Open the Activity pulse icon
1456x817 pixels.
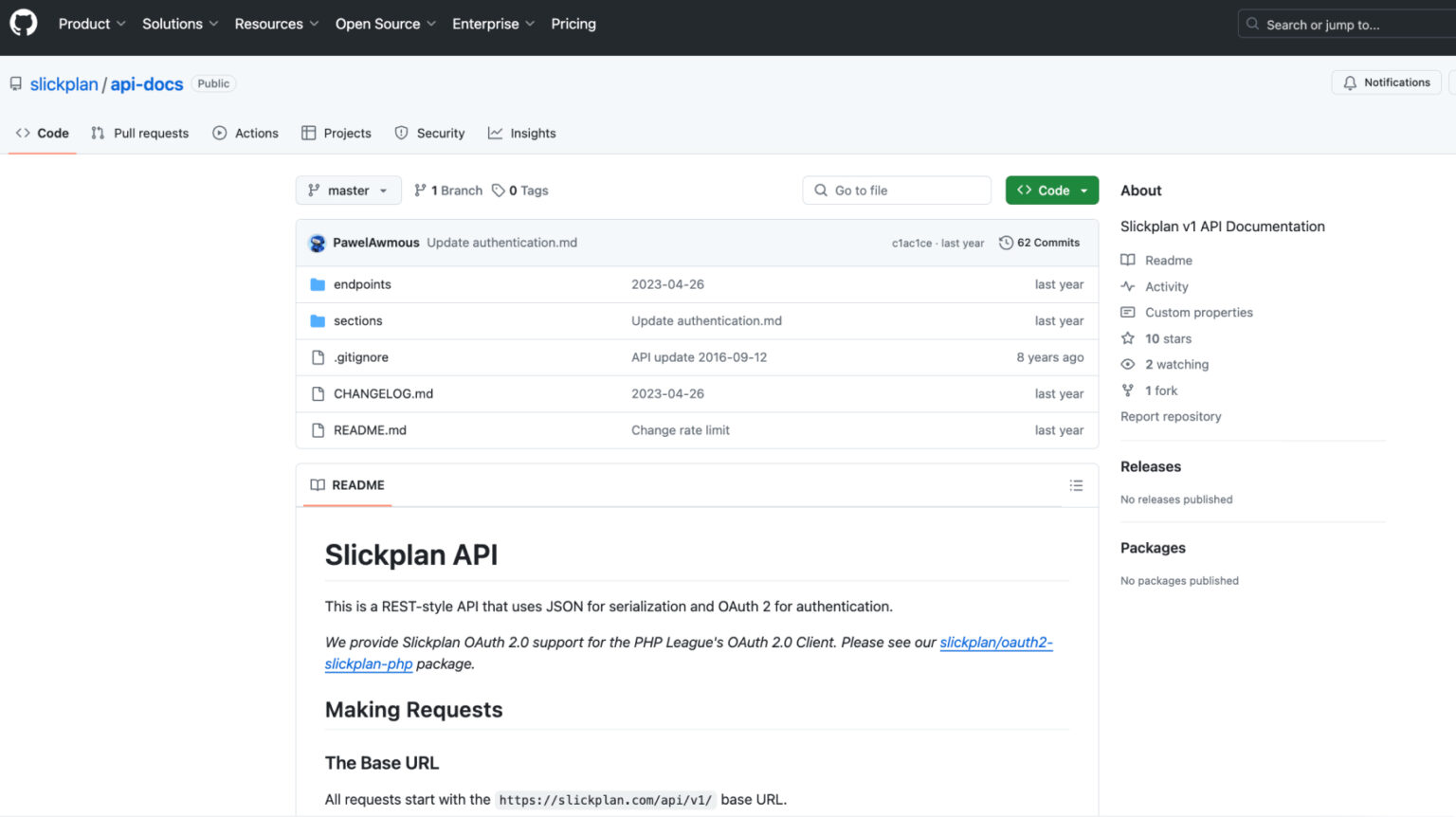[x=1127, y=286]
